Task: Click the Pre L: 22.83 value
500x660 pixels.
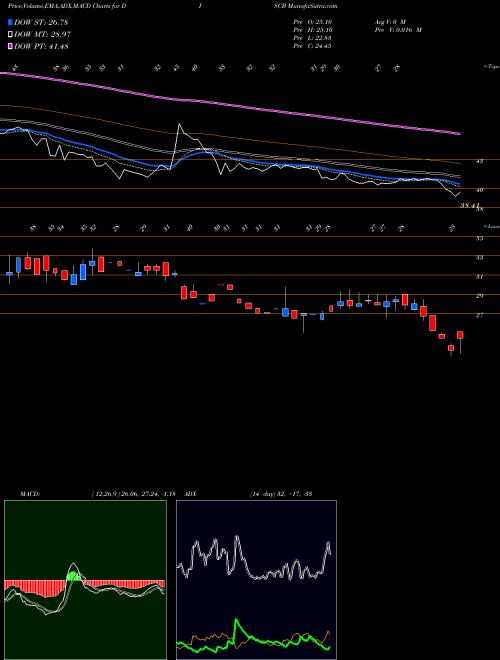Action: [313, 38]
